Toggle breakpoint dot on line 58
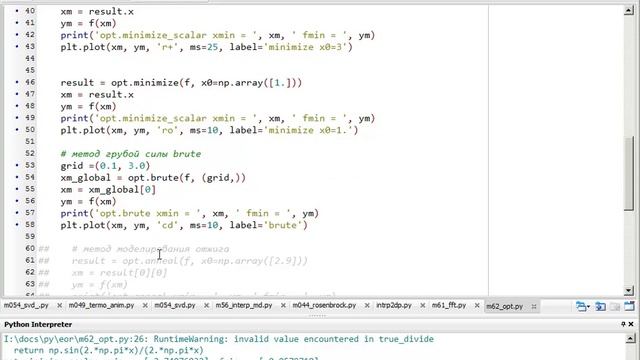640x360 pixels. coord(17,224)
